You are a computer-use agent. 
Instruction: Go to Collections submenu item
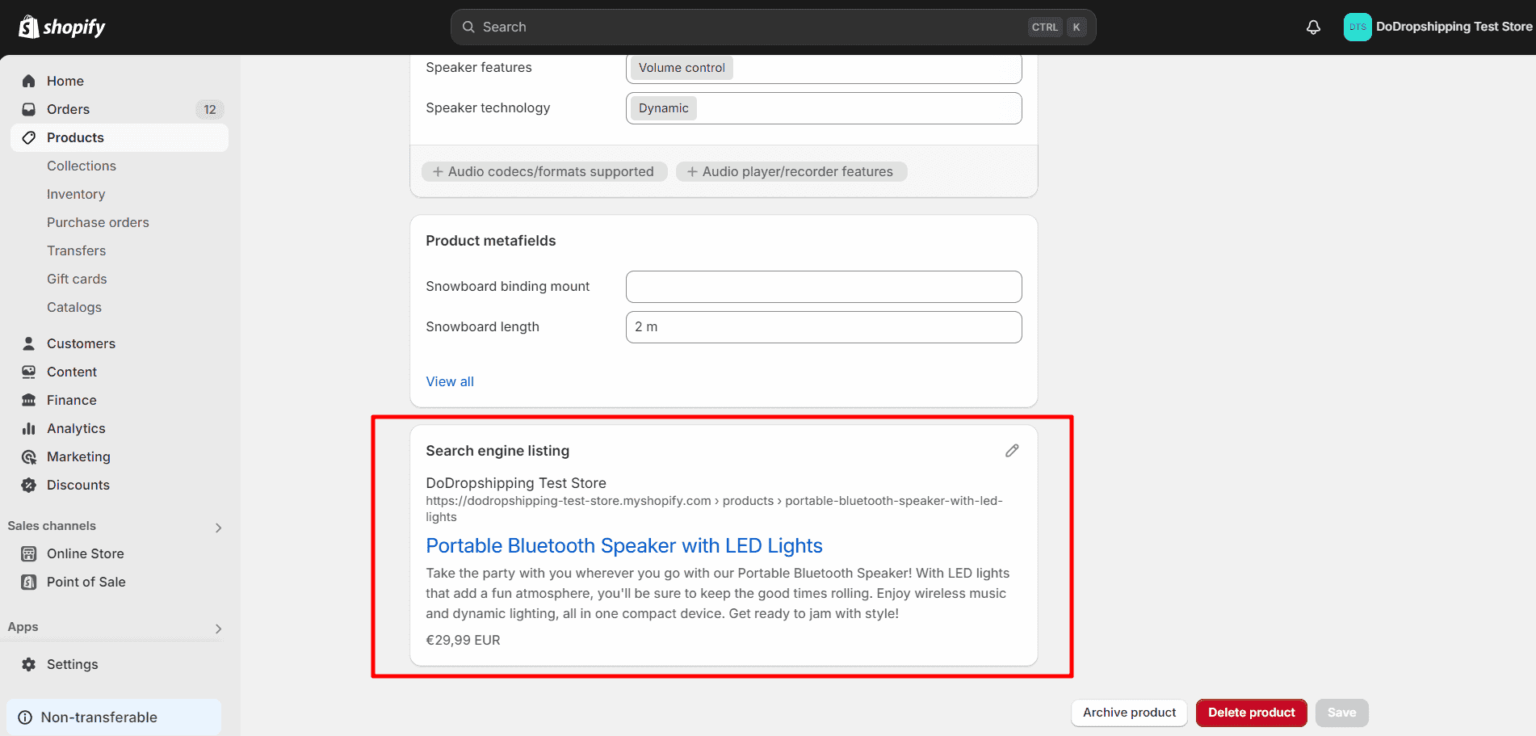click(x=81, y=166)
